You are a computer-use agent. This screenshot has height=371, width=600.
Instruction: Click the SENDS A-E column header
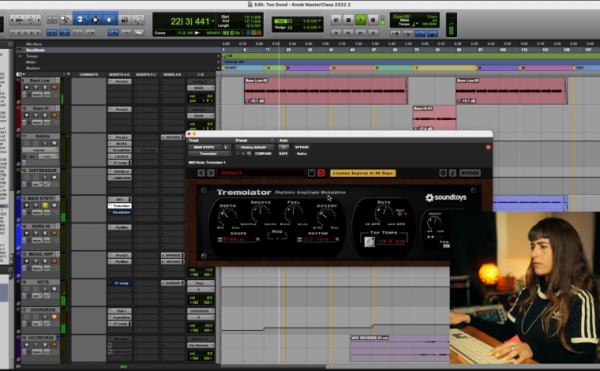172,75
